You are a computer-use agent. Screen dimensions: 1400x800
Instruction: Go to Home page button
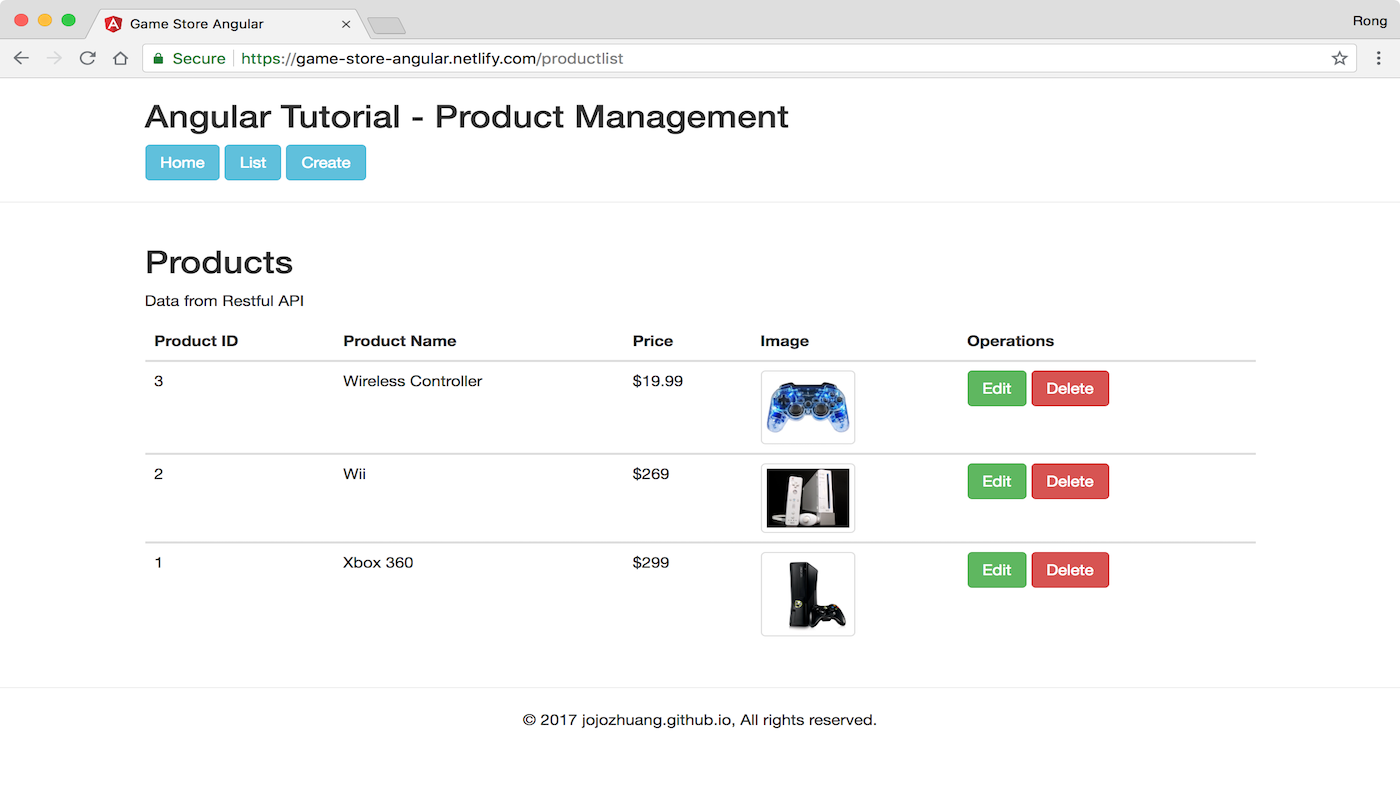[182, 162]
